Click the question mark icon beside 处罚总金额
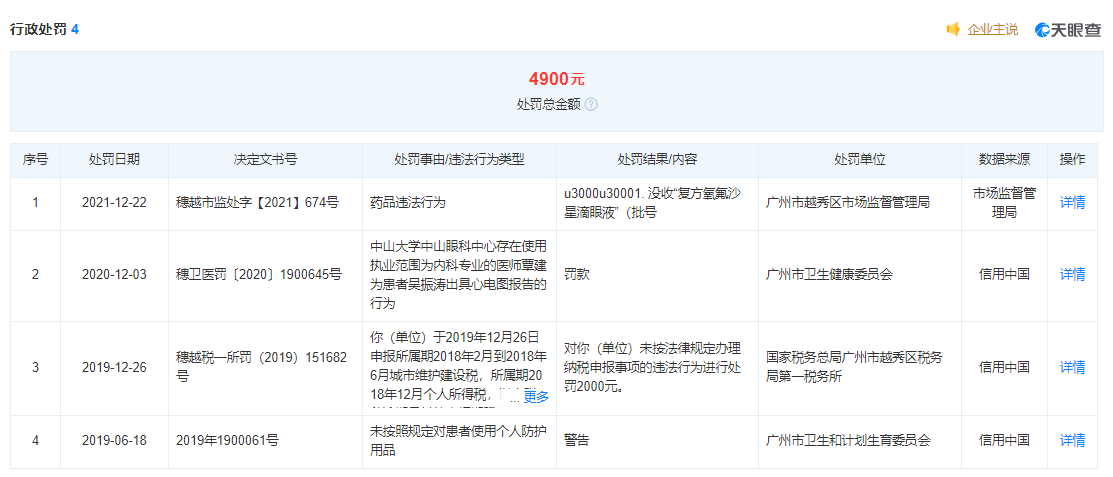The image size is (1113, 477). pos(591,104)
